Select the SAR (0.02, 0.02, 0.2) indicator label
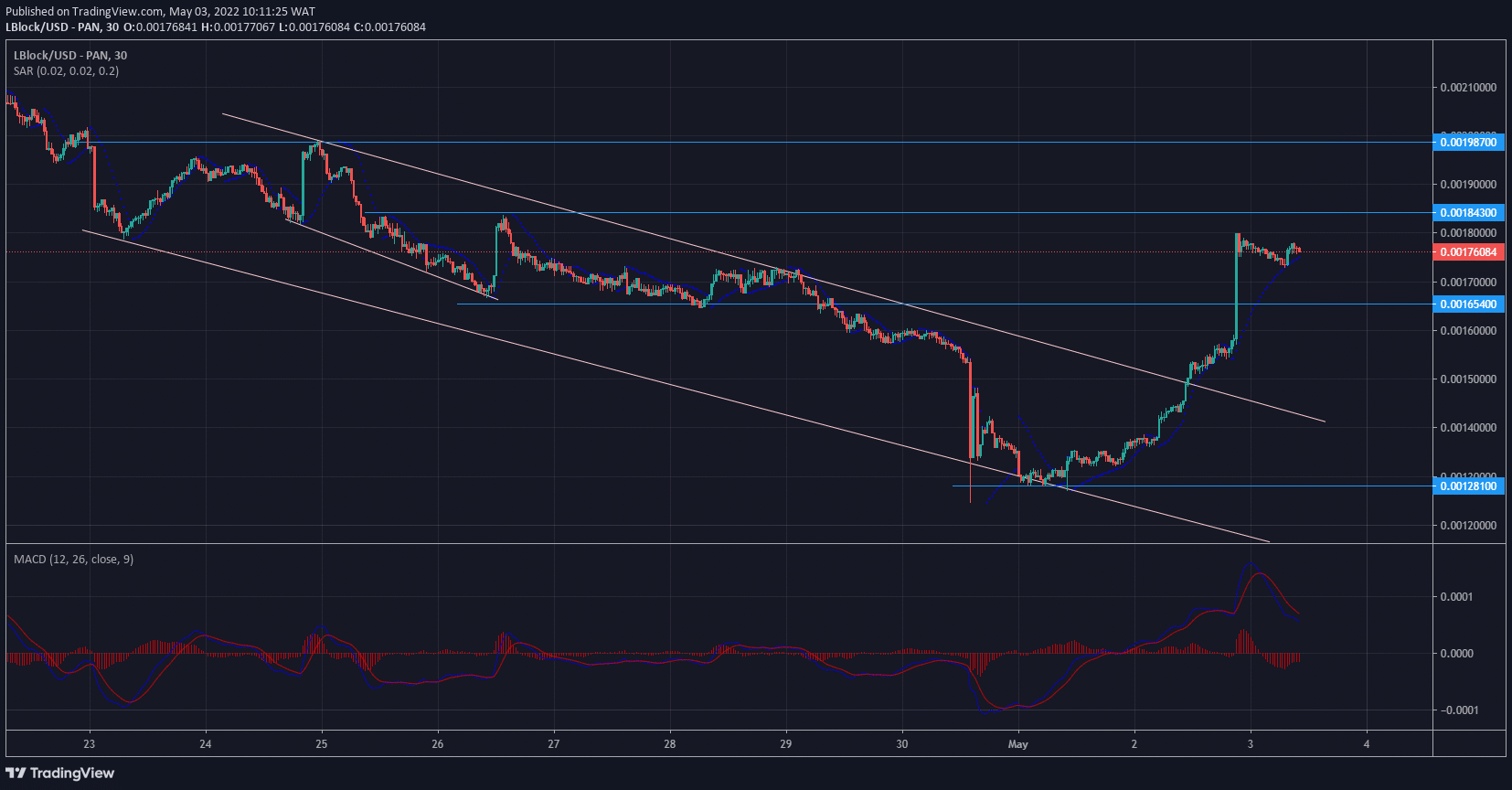The image size is (1512, 790). tap(66, 71)
